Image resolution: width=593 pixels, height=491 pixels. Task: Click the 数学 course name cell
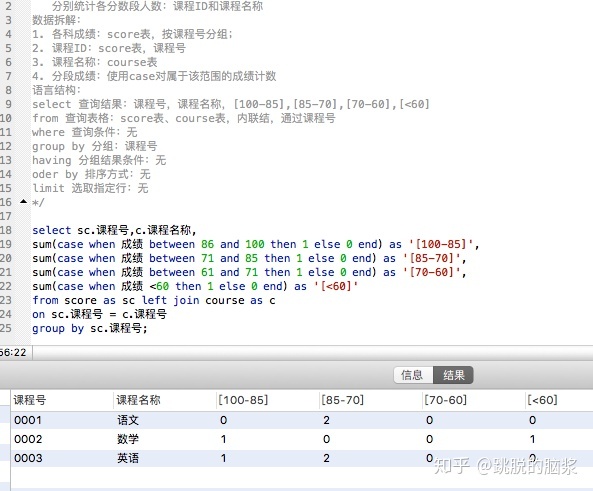tap(128, 439)
